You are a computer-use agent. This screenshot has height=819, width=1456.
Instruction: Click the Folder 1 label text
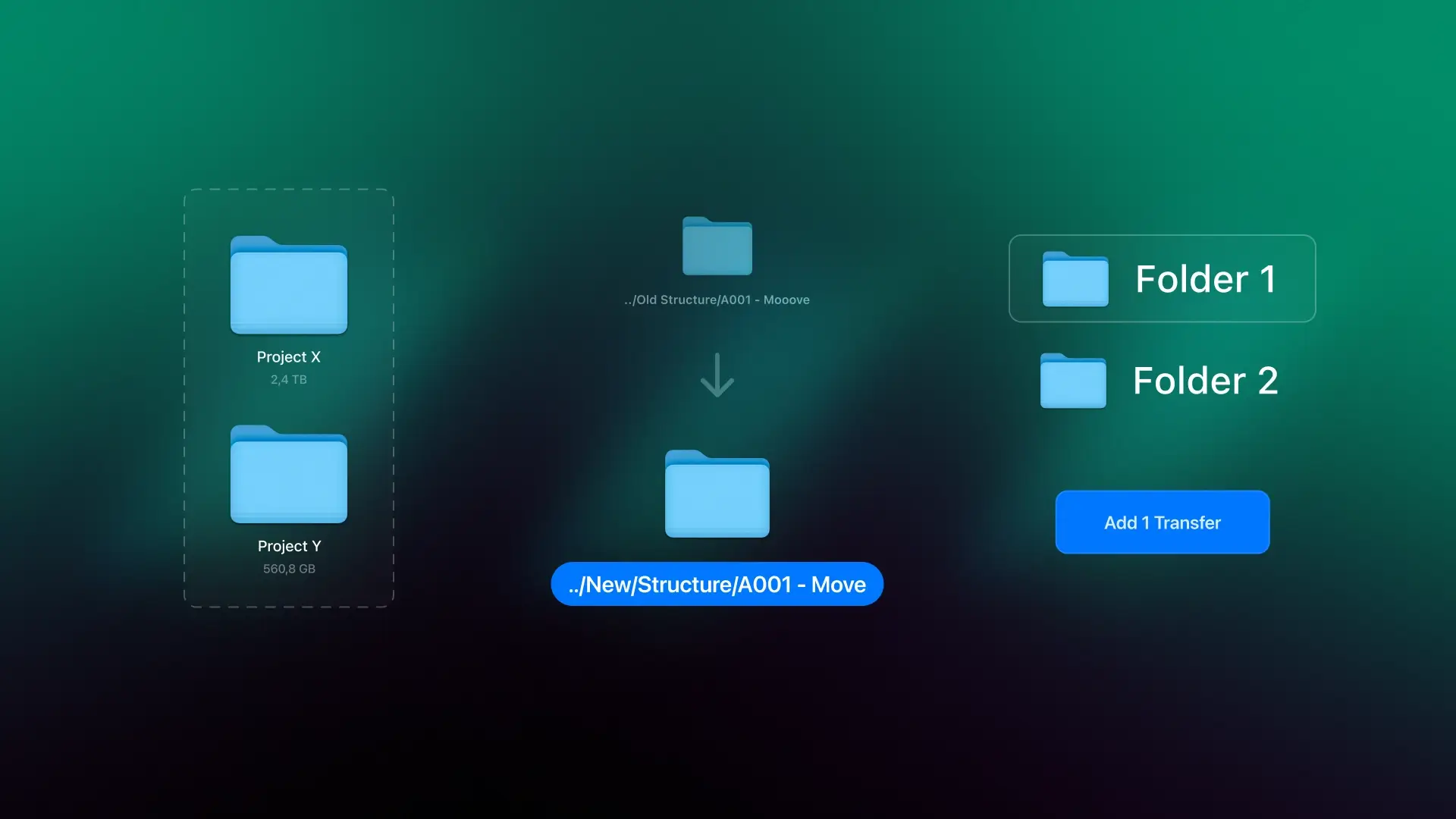pyautogui.click(x=1206, y=279)
